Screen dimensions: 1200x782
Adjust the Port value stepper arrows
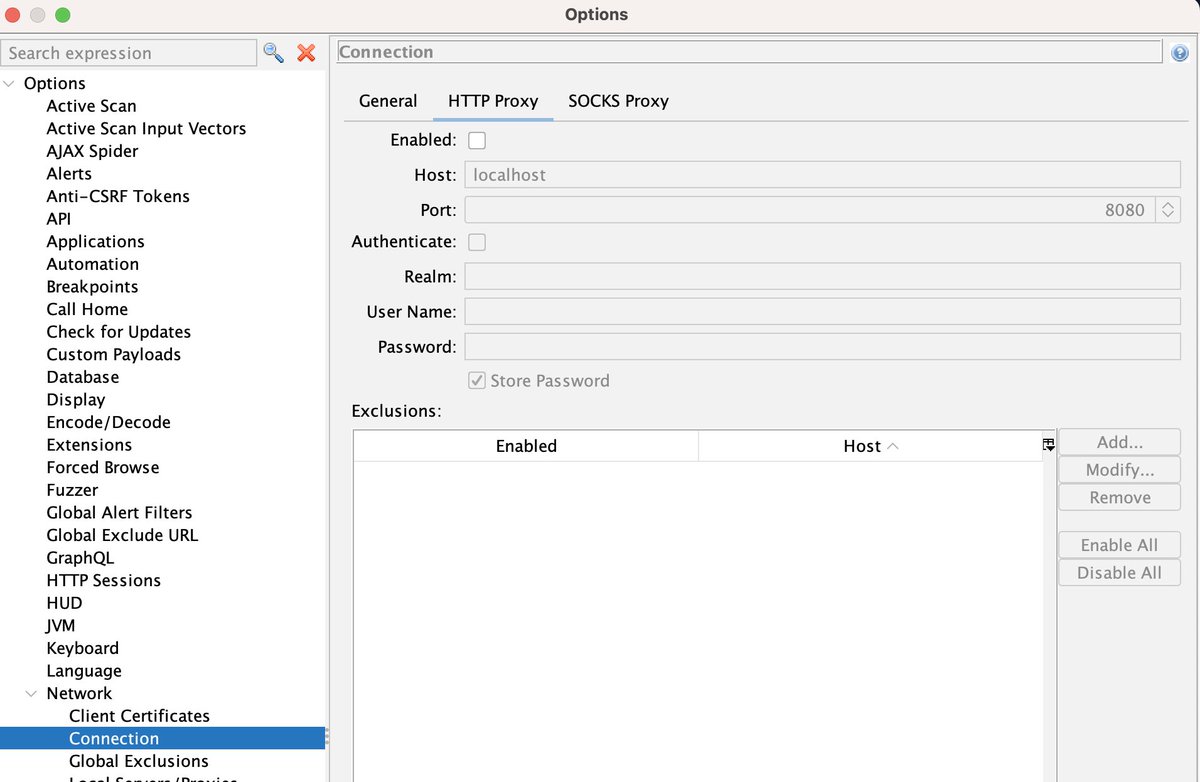1168,210
